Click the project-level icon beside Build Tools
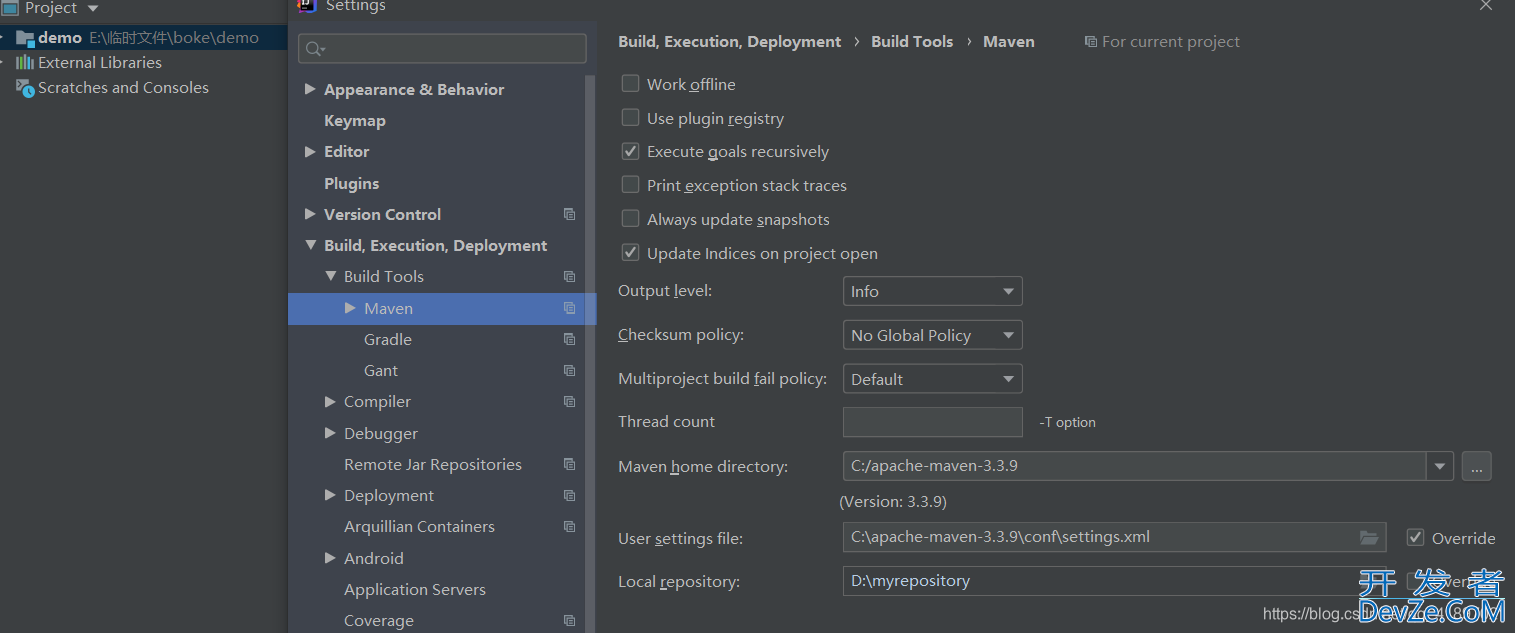This screenshot has width=1515, height=633. point(569,276)
